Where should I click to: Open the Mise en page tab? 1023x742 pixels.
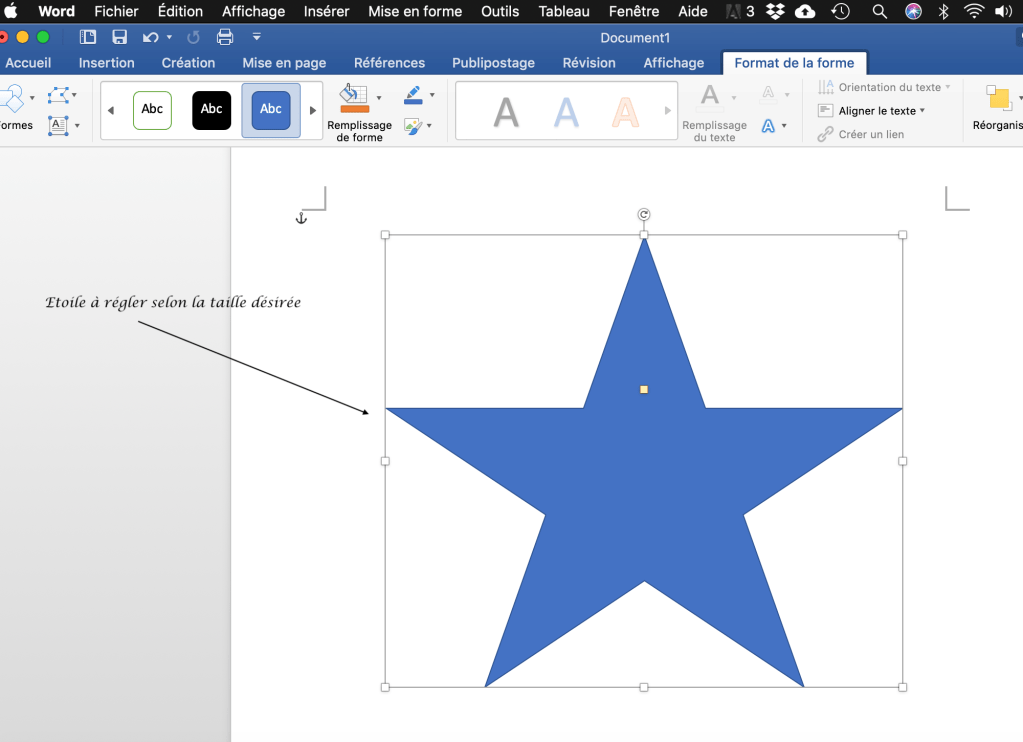[284, 63]
